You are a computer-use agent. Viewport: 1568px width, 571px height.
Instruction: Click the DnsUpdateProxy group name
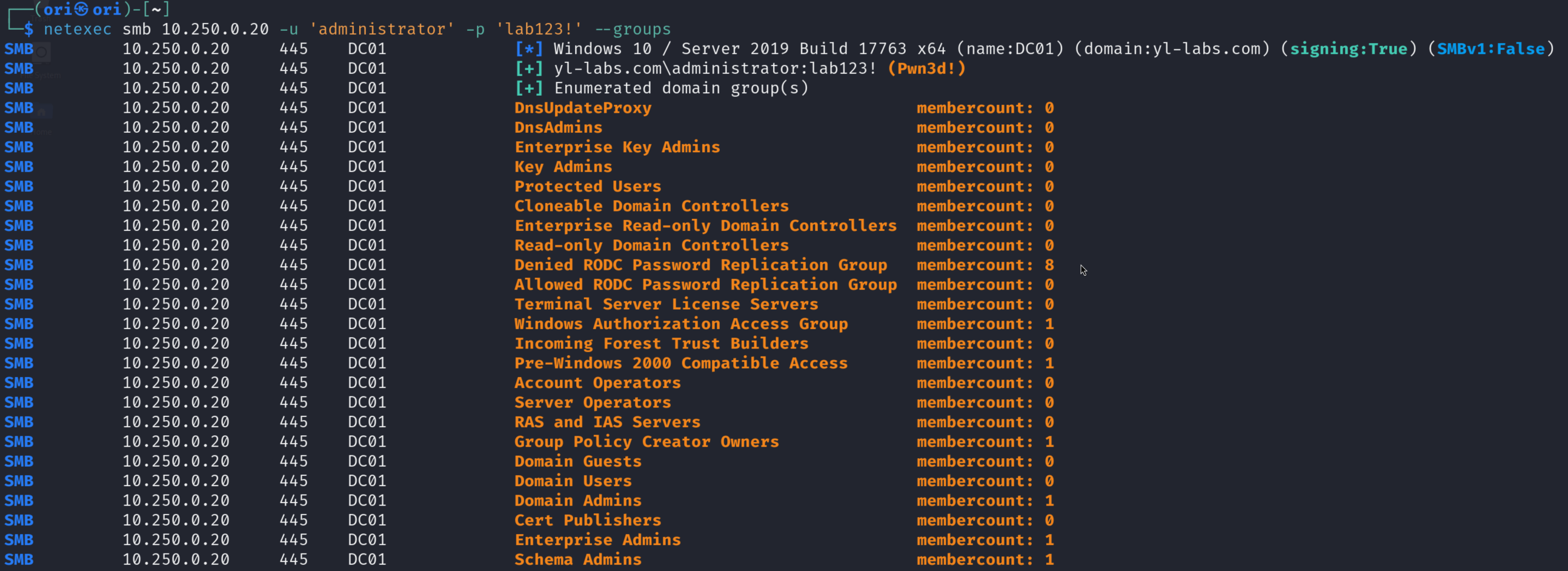point(582,108)
